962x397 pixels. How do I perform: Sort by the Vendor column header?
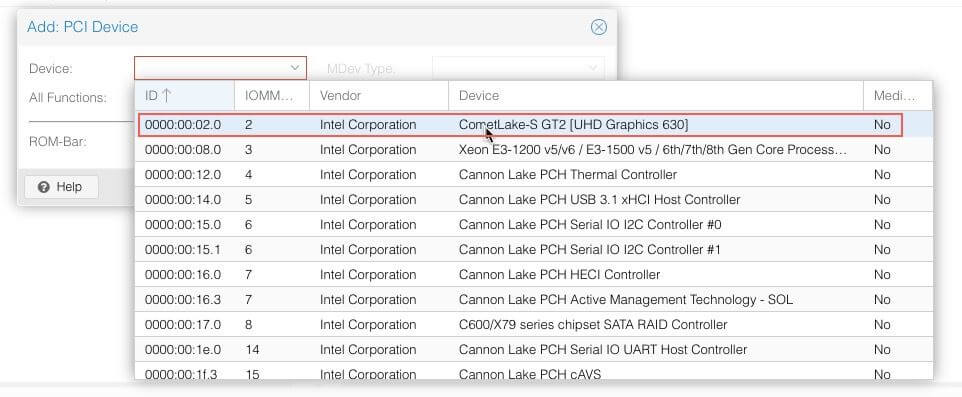click(x=379, y=96)
